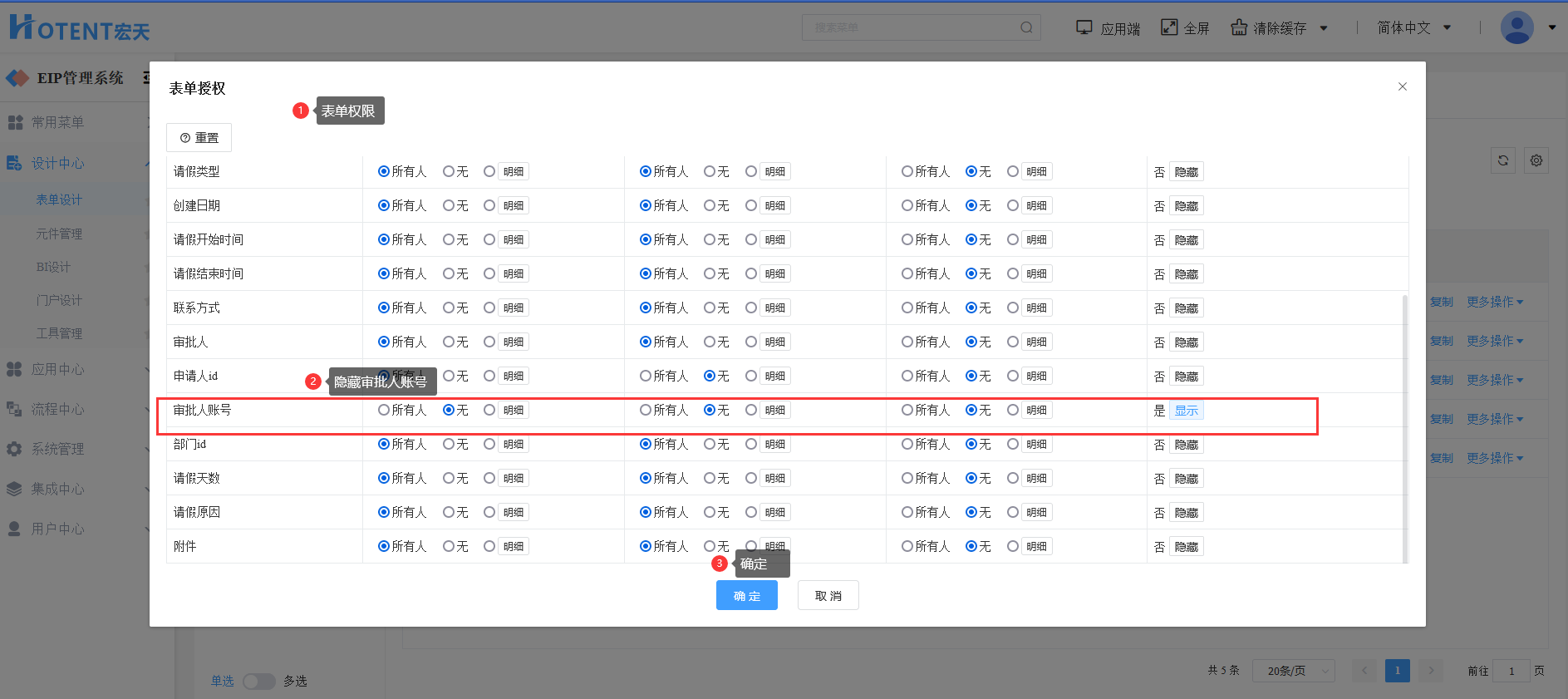This screenshot has height=699, width=1568.
Task: Select first '无' radio for 请假类型 row
Action: (449, 171)
